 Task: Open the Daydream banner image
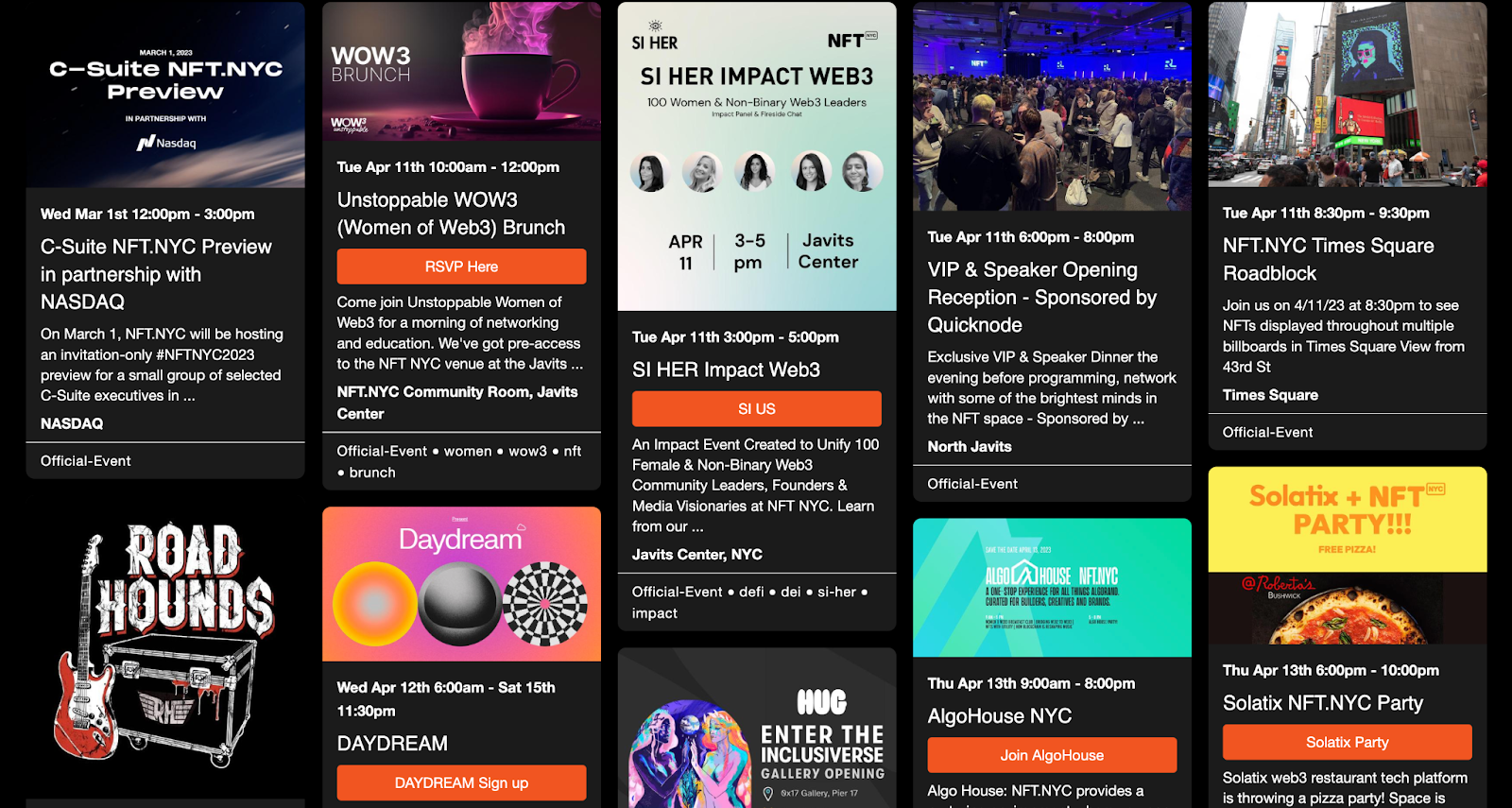461,584
